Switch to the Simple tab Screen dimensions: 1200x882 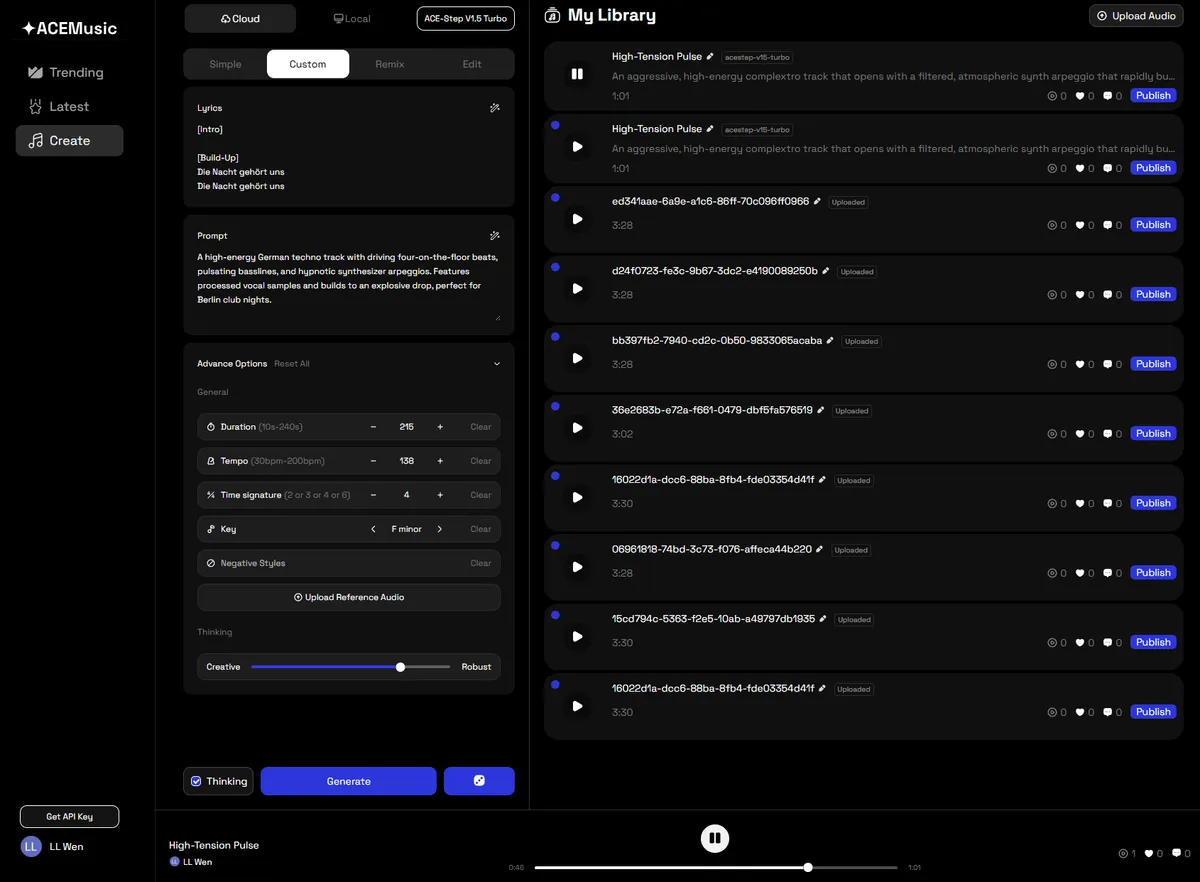tap(225, 64)
